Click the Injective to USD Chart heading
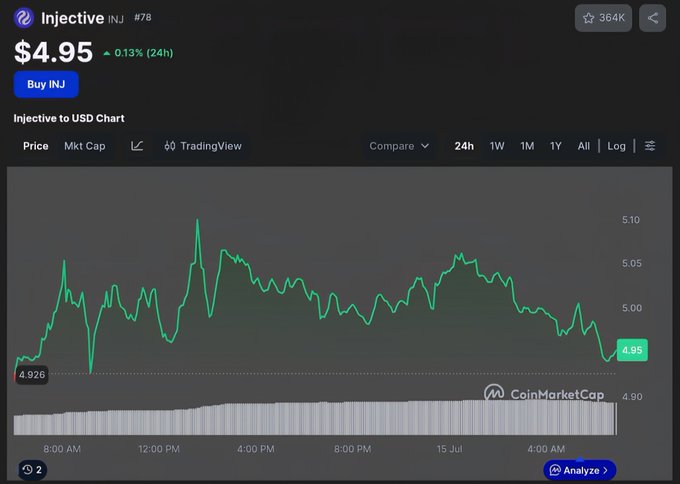 point(69,118)
